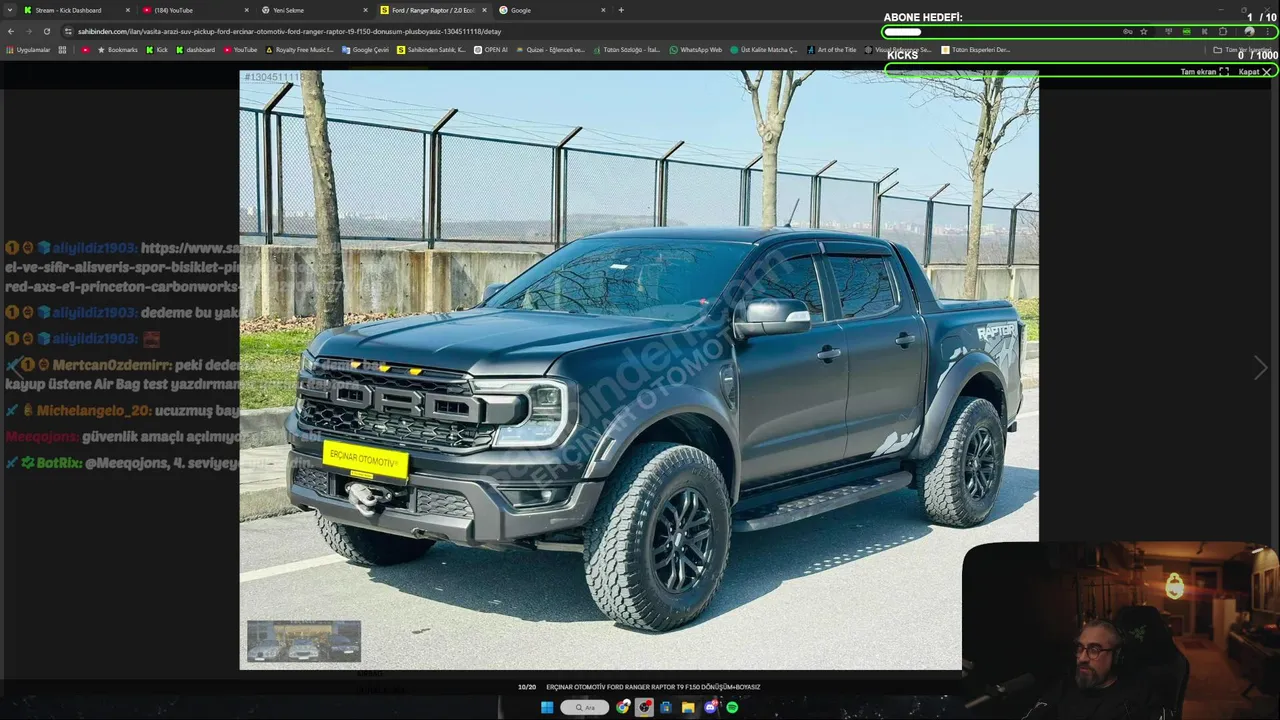Open Üst Kalite Matcha bookmark
This screenshot has height=720, width=1280.
[x=764, y=49]
